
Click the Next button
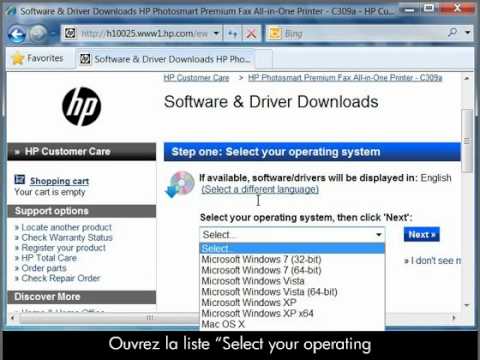pos(422,235)
